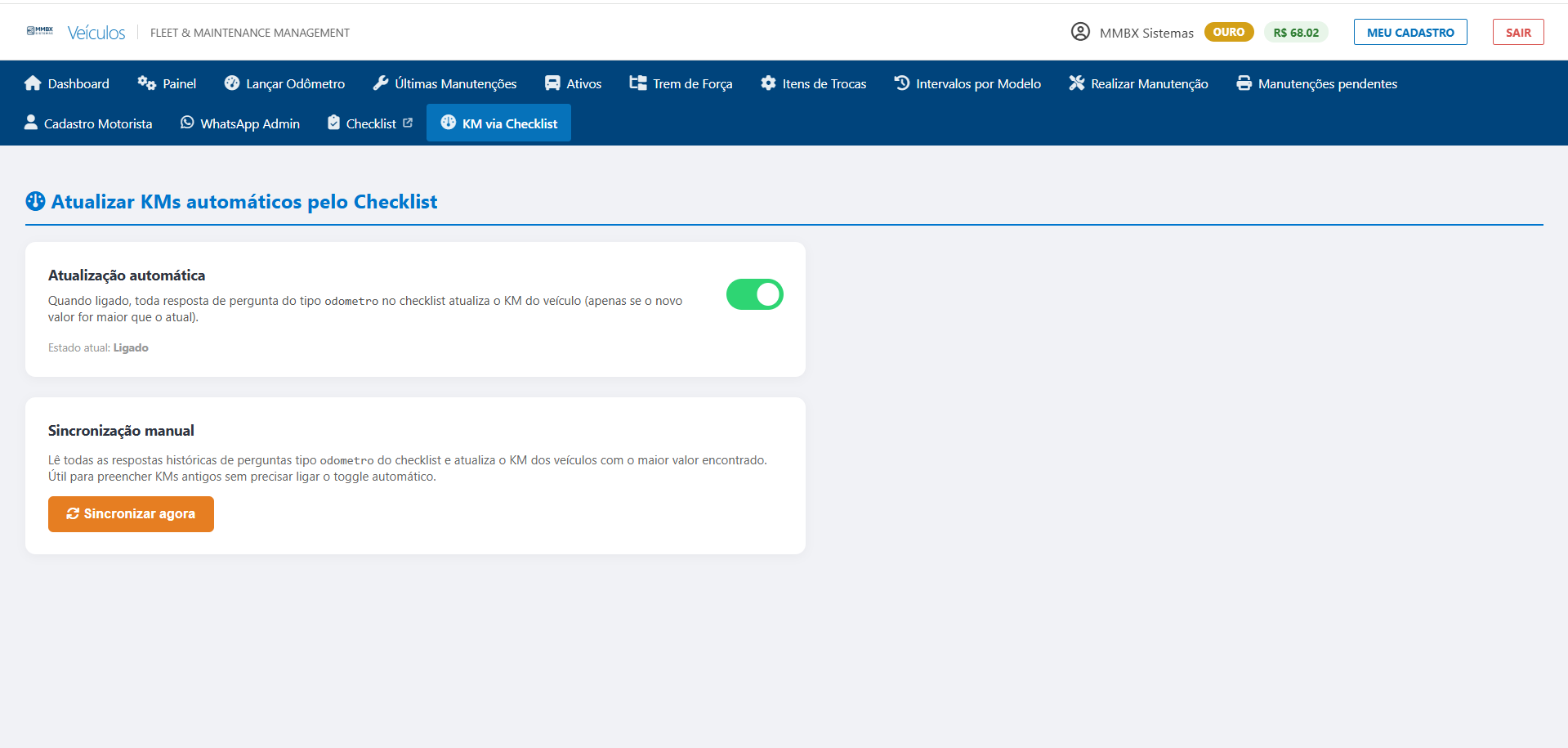Click the WhatsApp Admin logo icon
The image size is (1568, 748).
tap(187, 123)
